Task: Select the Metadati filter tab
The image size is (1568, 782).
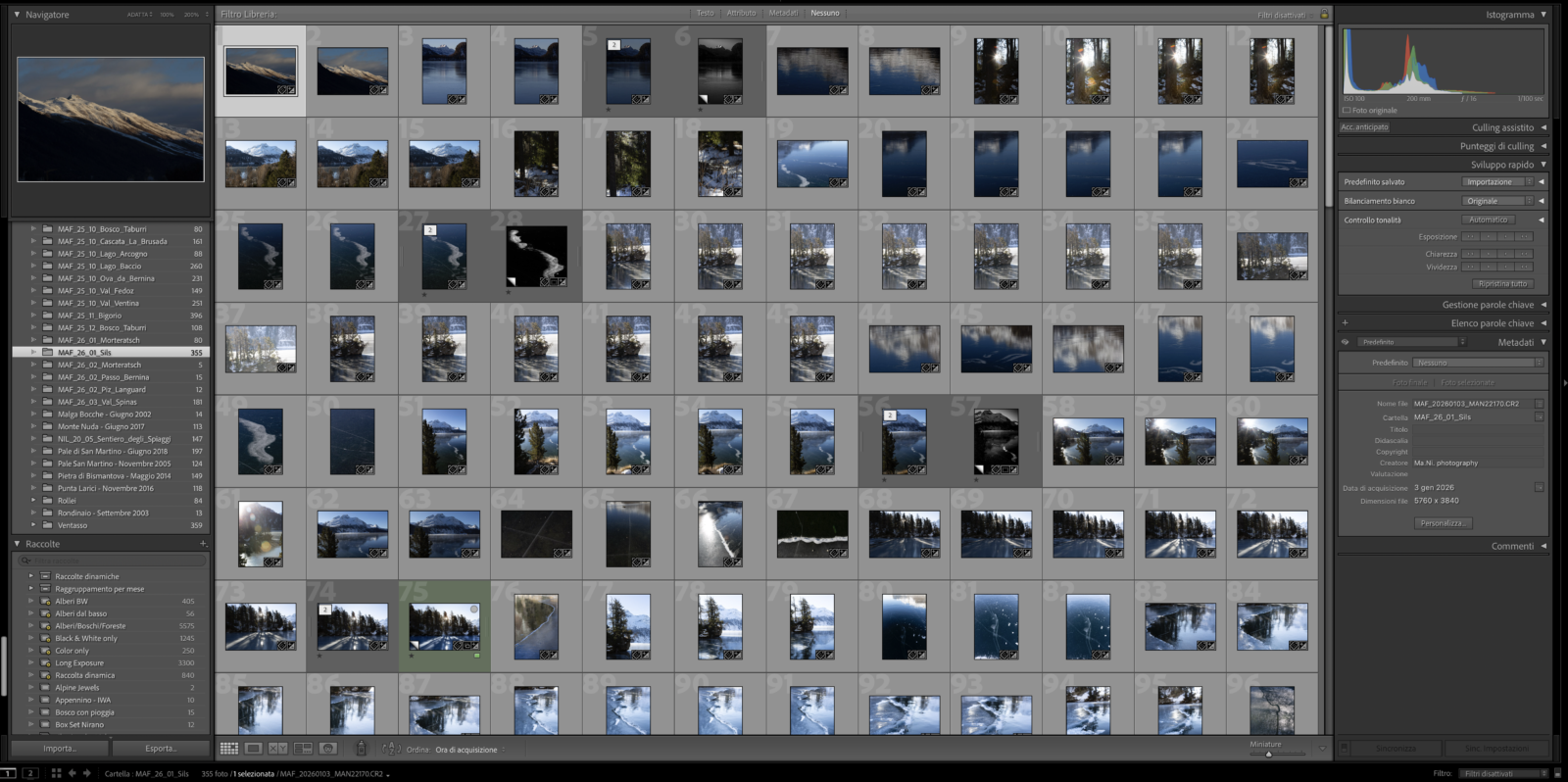Action: tap(783, 13)
